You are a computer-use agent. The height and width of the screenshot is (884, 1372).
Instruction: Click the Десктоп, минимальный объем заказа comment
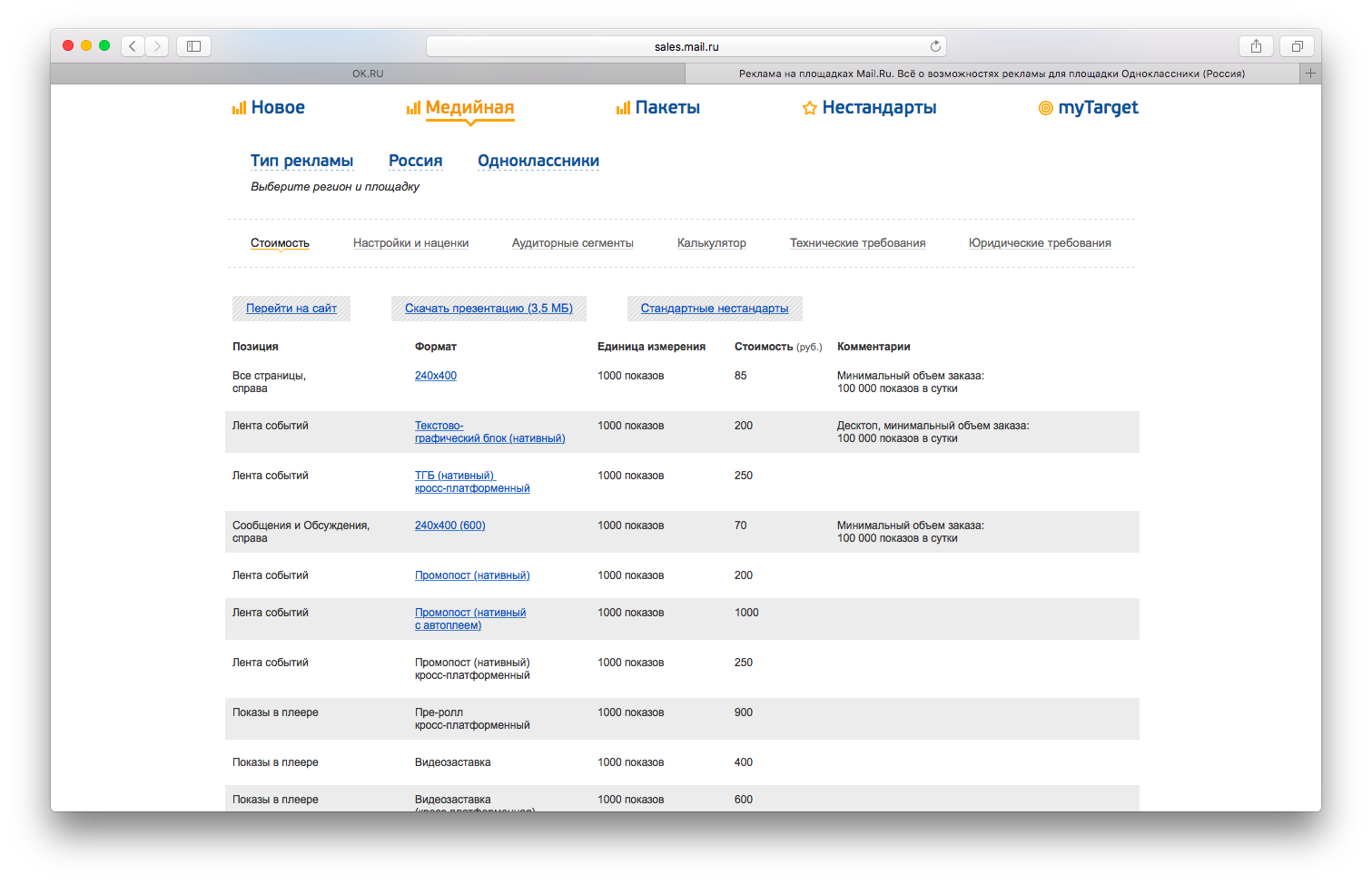click(x=933, y=432)
